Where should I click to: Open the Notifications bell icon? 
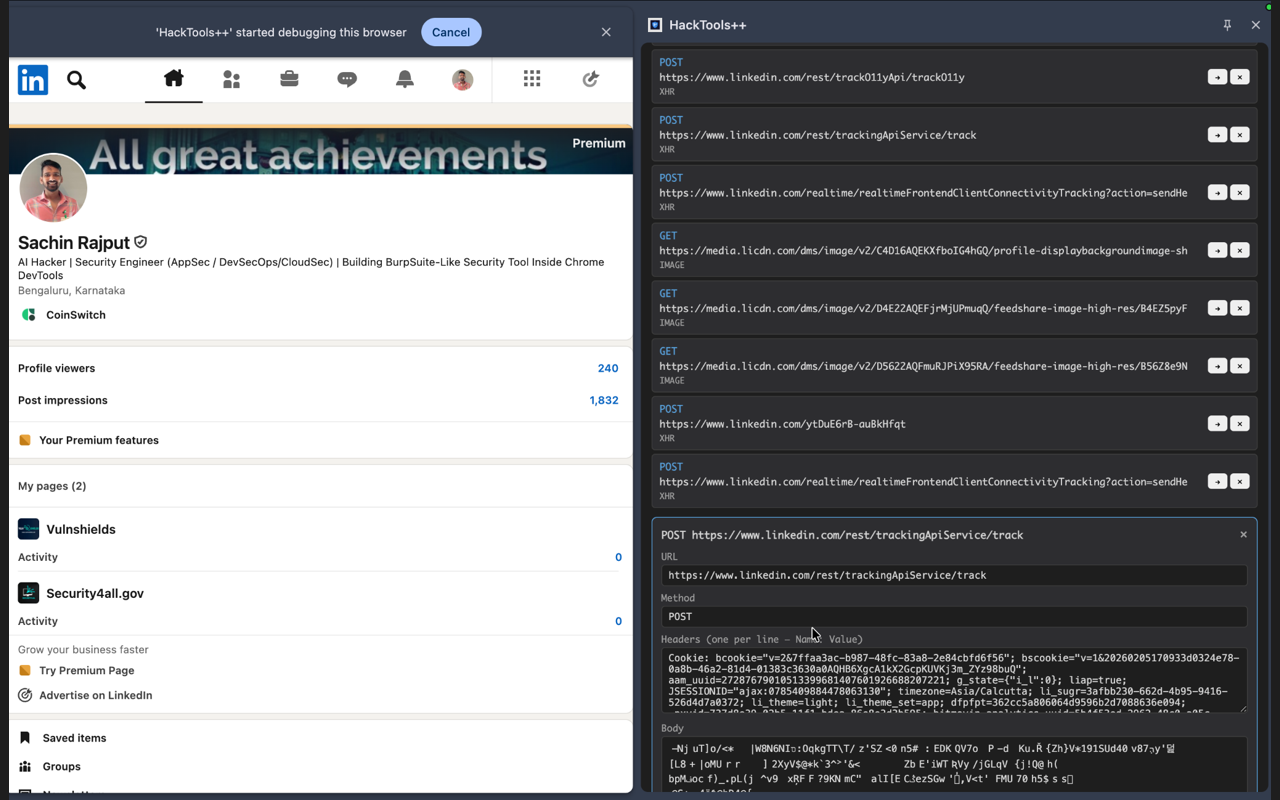(x=405, y=80)
